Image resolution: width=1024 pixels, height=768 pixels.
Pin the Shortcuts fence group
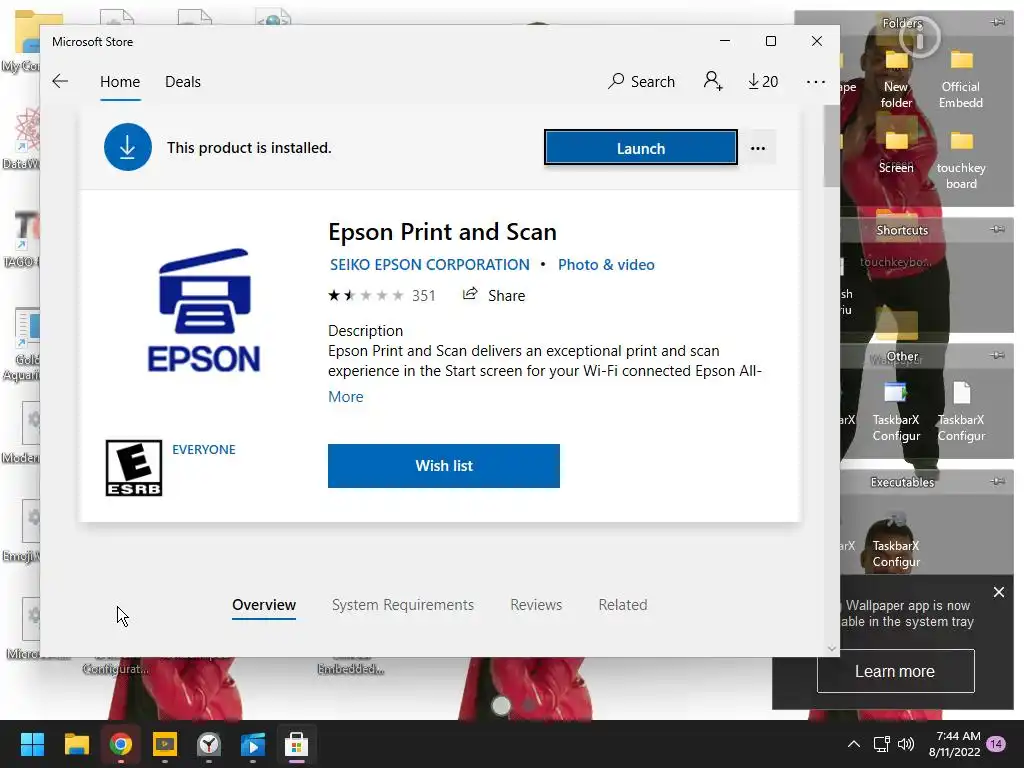(x=997, y=229)
